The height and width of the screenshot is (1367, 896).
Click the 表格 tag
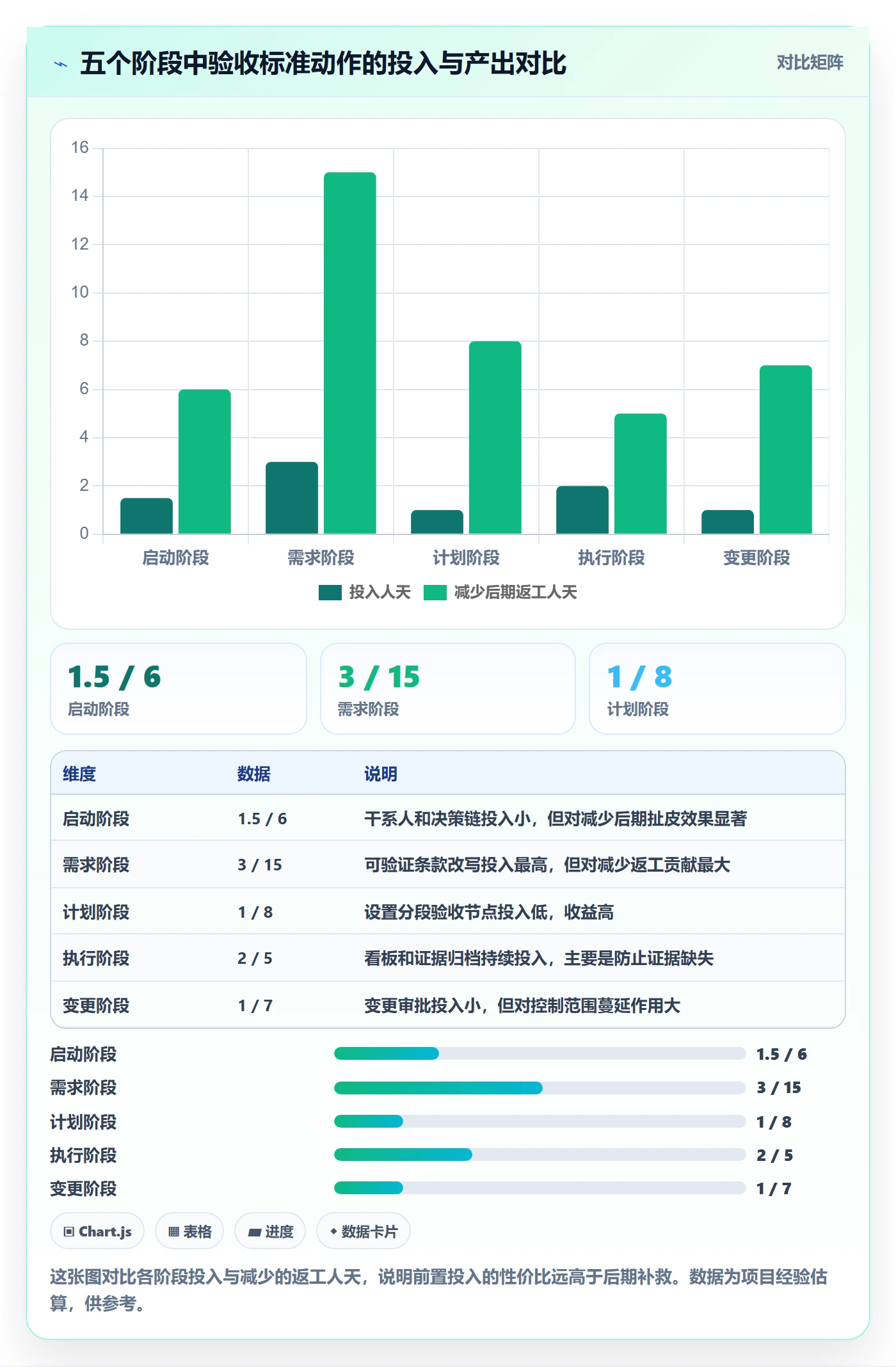tap(189, 1231)
